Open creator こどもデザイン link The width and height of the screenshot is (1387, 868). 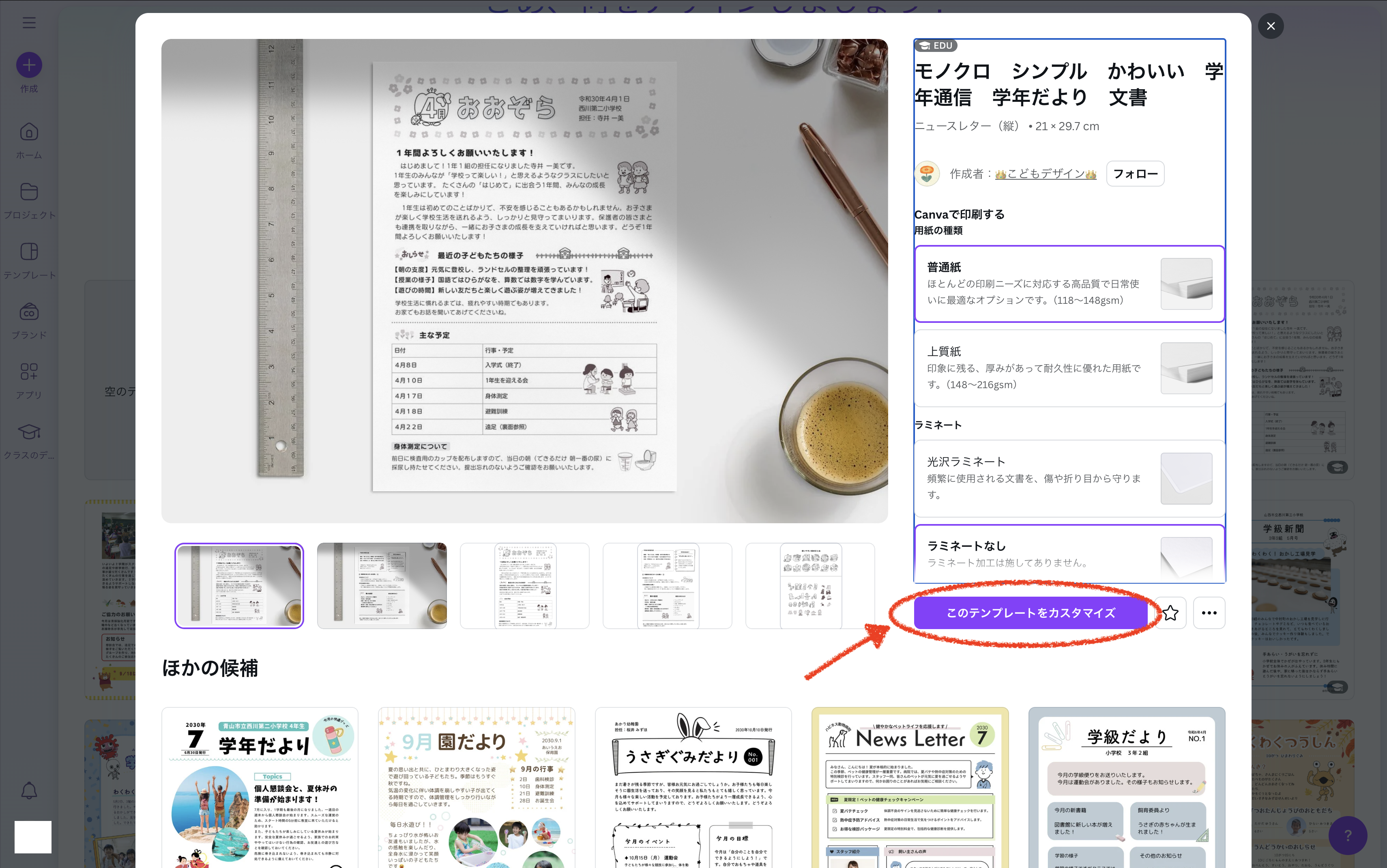pos(1046,173)
